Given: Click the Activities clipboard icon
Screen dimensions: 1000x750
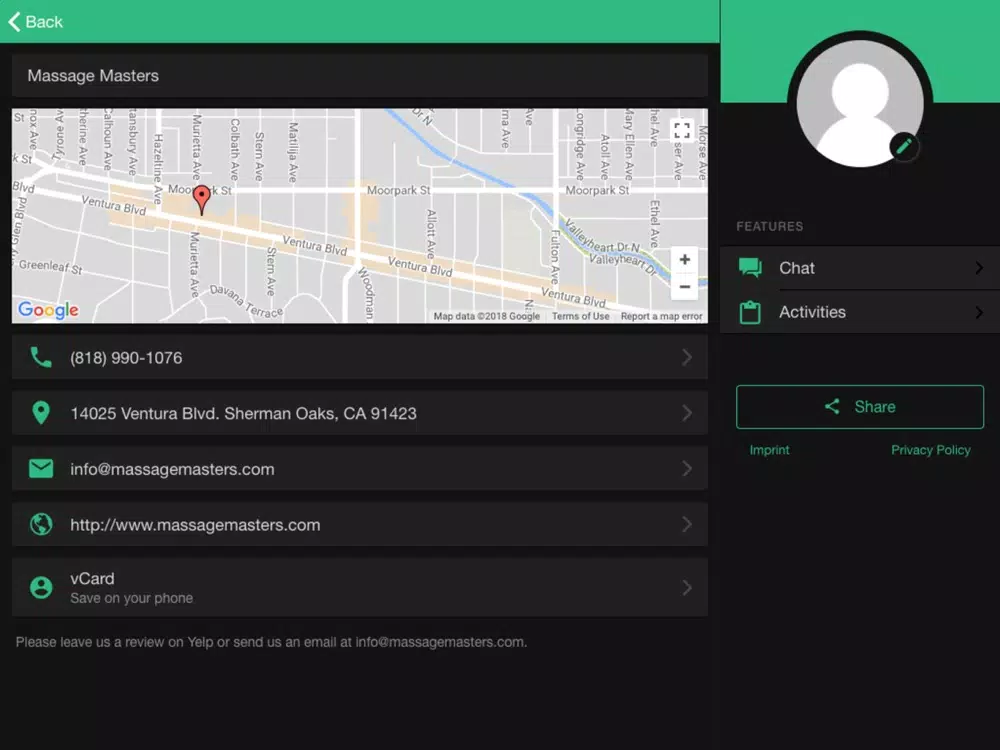Looking at the screenshot, I should tap(750, 312).
